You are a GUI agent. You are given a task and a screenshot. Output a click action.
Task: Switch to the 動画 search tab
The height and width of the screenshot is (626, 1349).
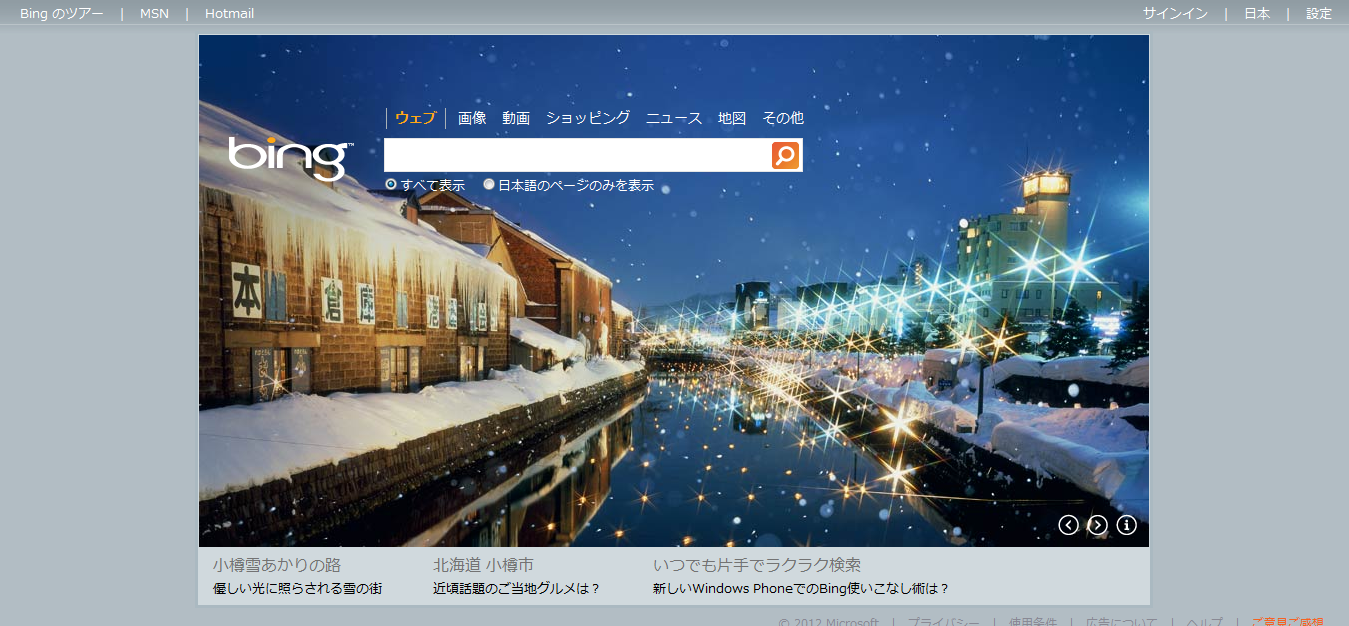click(x=516, y=118)
